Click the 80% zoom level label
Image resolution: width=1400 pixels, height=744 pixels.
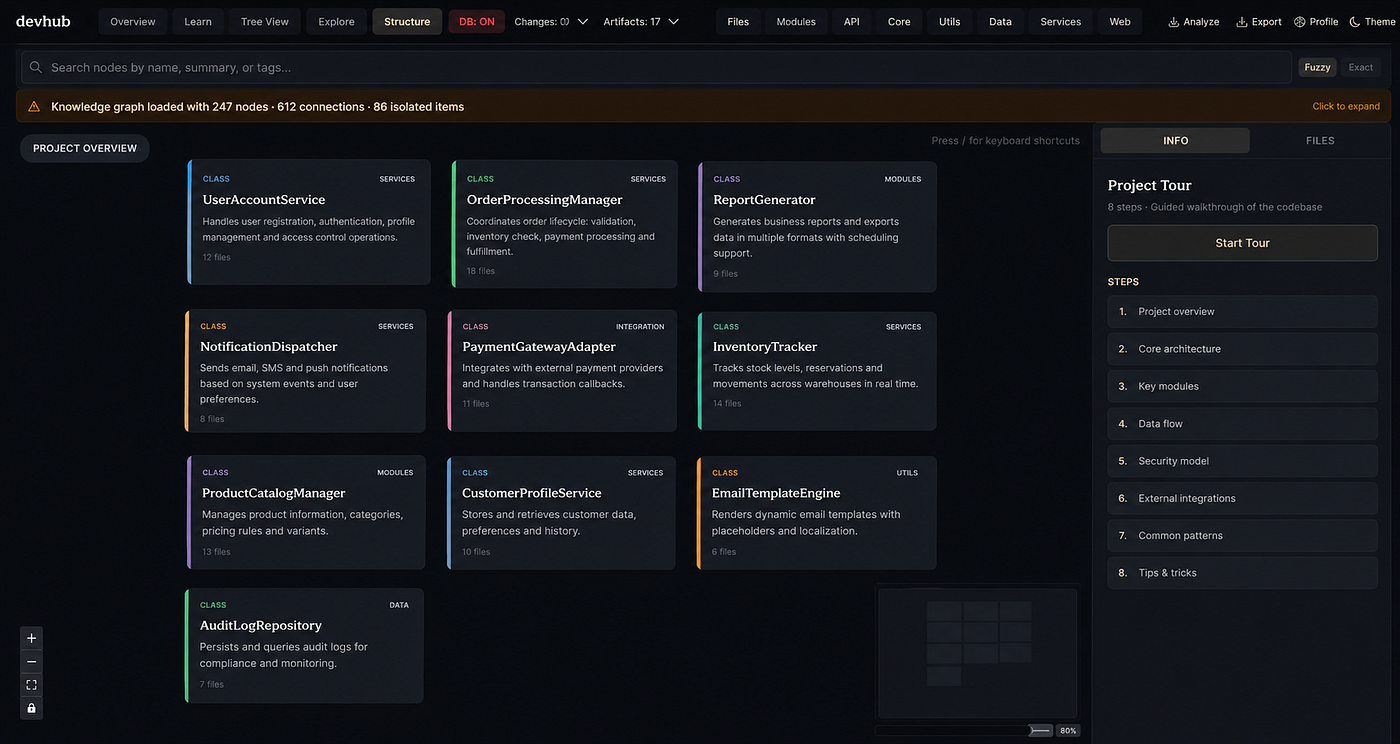(1068, 731)
